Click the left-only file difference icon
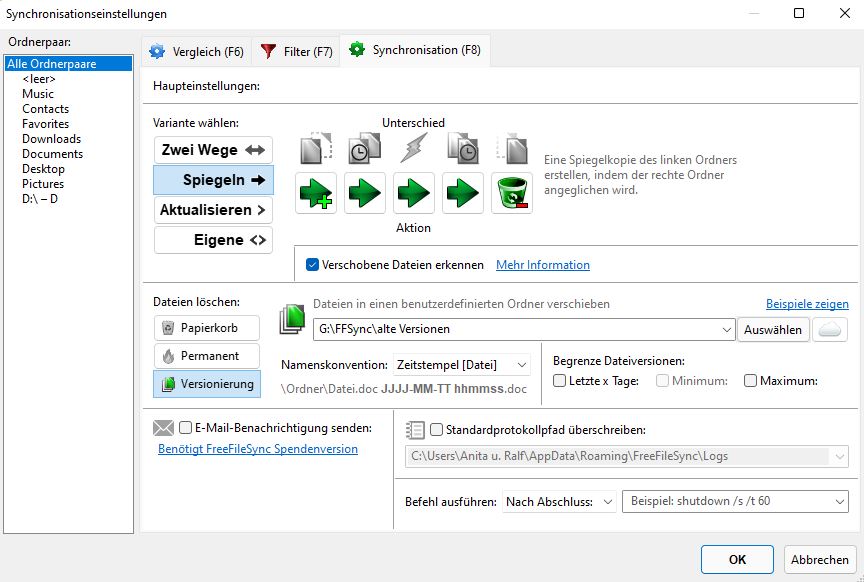Image resolution: width=864 pixels, height=582 pixels. tap(316, 148)
